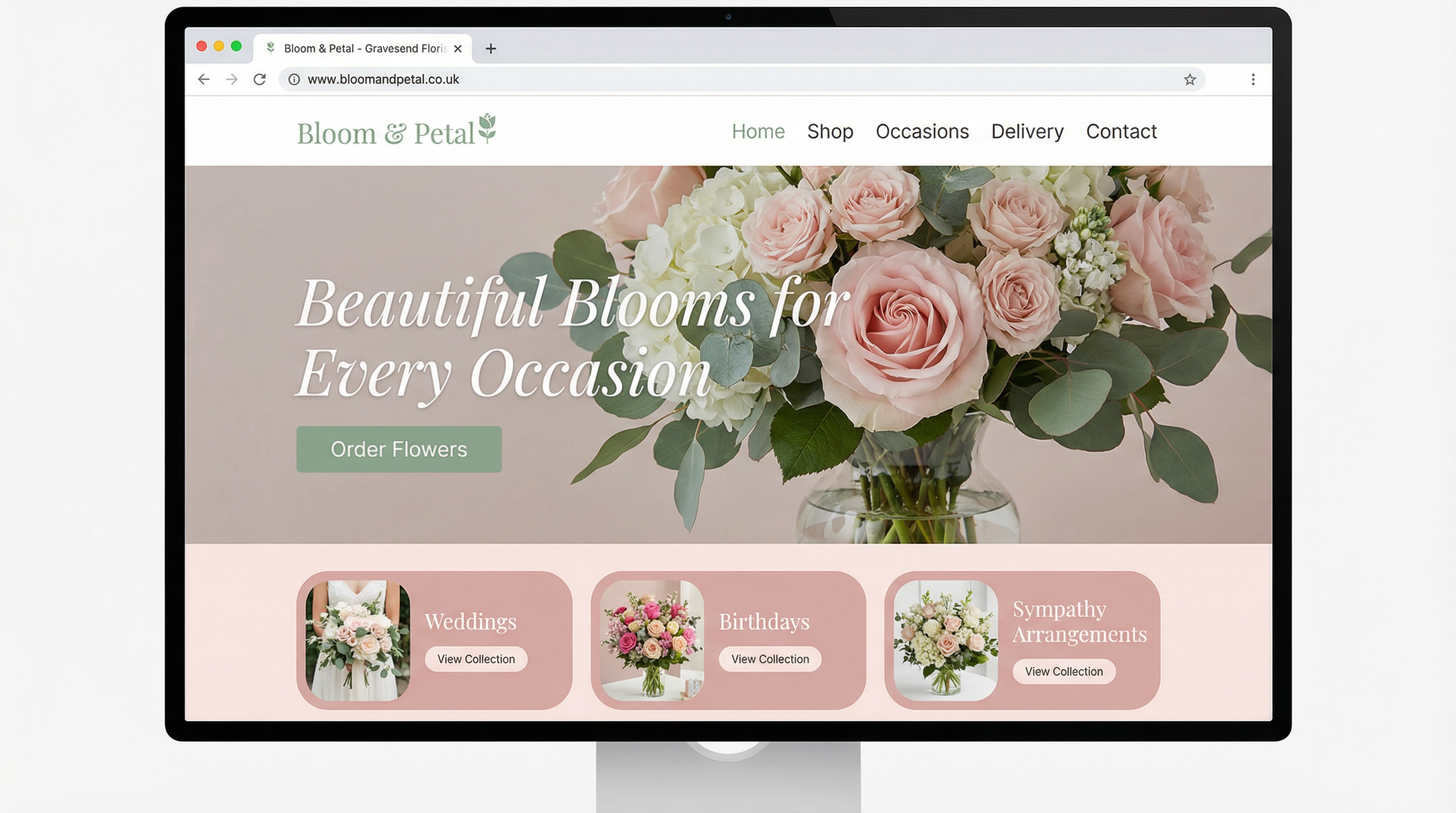Click the browser forward arrow
1456x813 pixels.
(232, 79)
